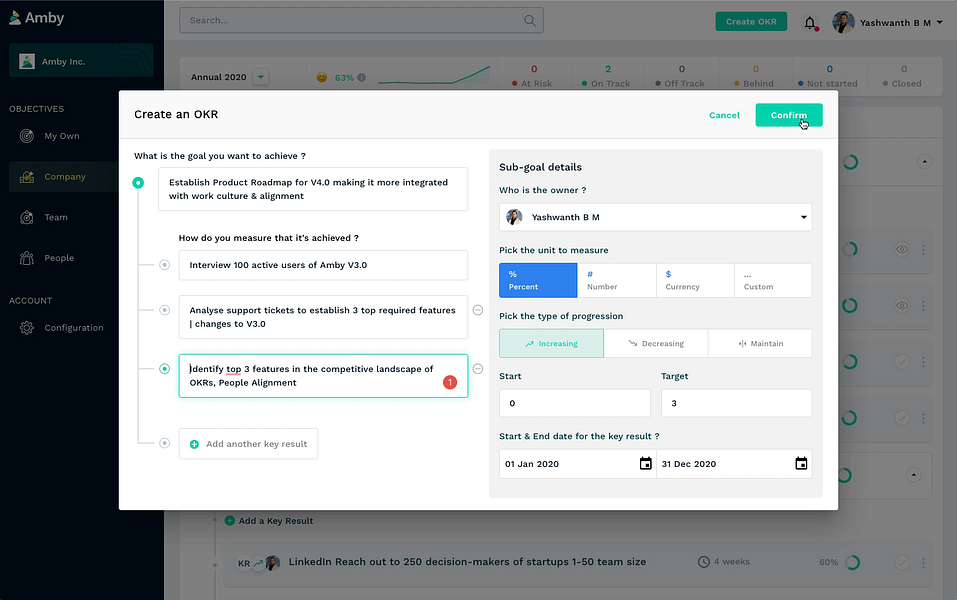This screenshot has height=600, width=957.
Task: Filter by Behind status
Action: 755,76
